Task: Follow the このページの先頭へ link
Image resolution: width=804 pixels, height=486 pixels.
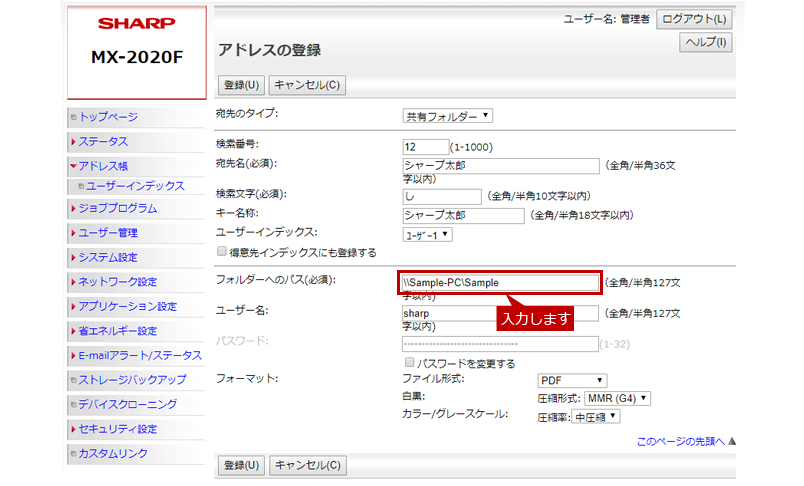Action: [x=680, y=441]
